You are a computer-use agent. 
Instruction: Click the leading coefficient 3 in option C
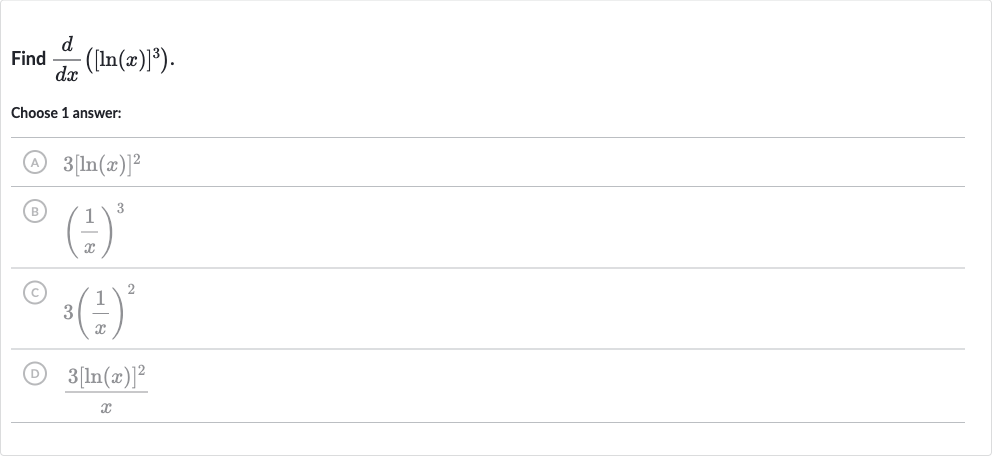tap(68, 312)
